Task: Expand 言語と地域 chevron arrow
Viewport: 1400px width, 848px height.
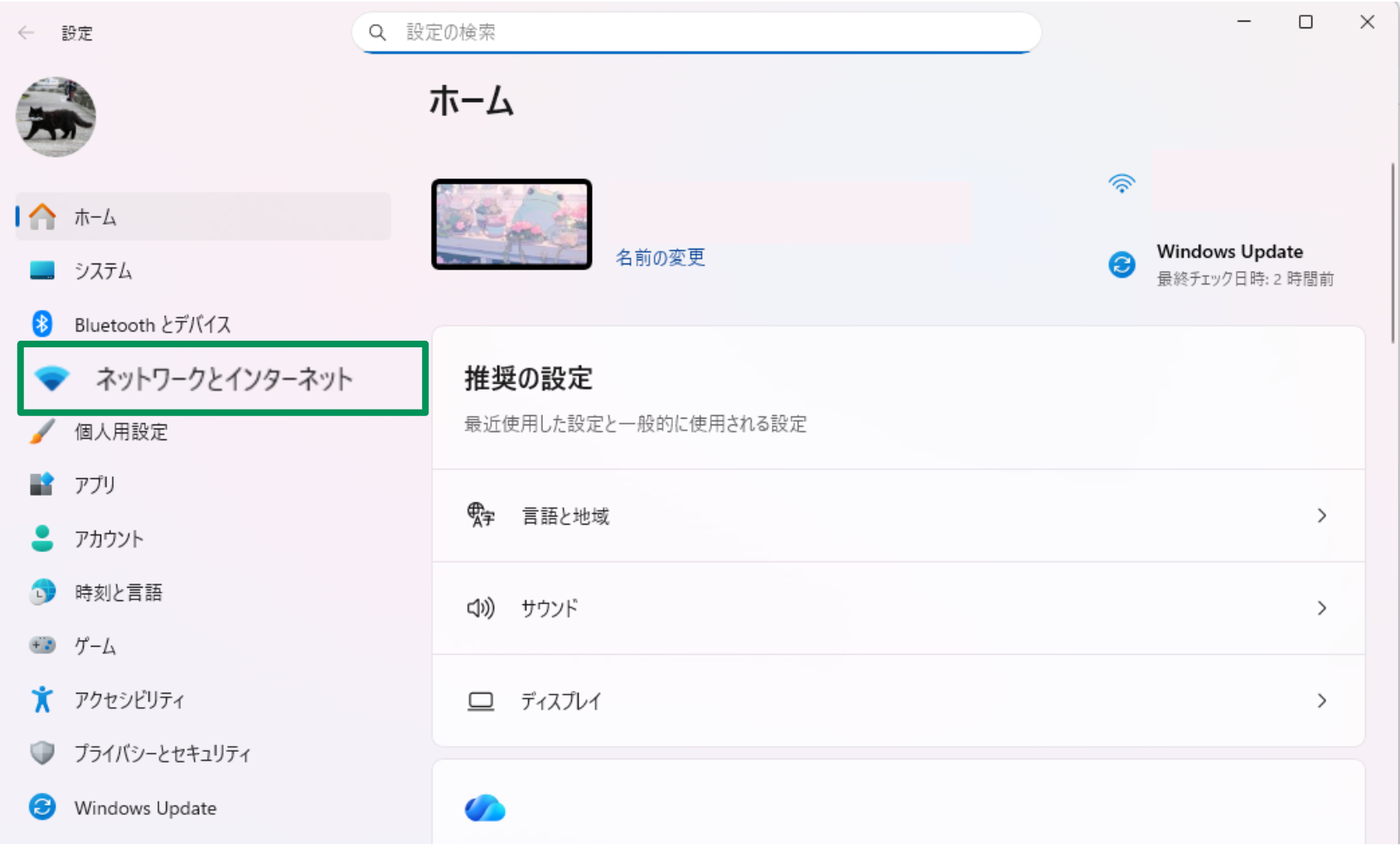Action: tap(1321, 516)
